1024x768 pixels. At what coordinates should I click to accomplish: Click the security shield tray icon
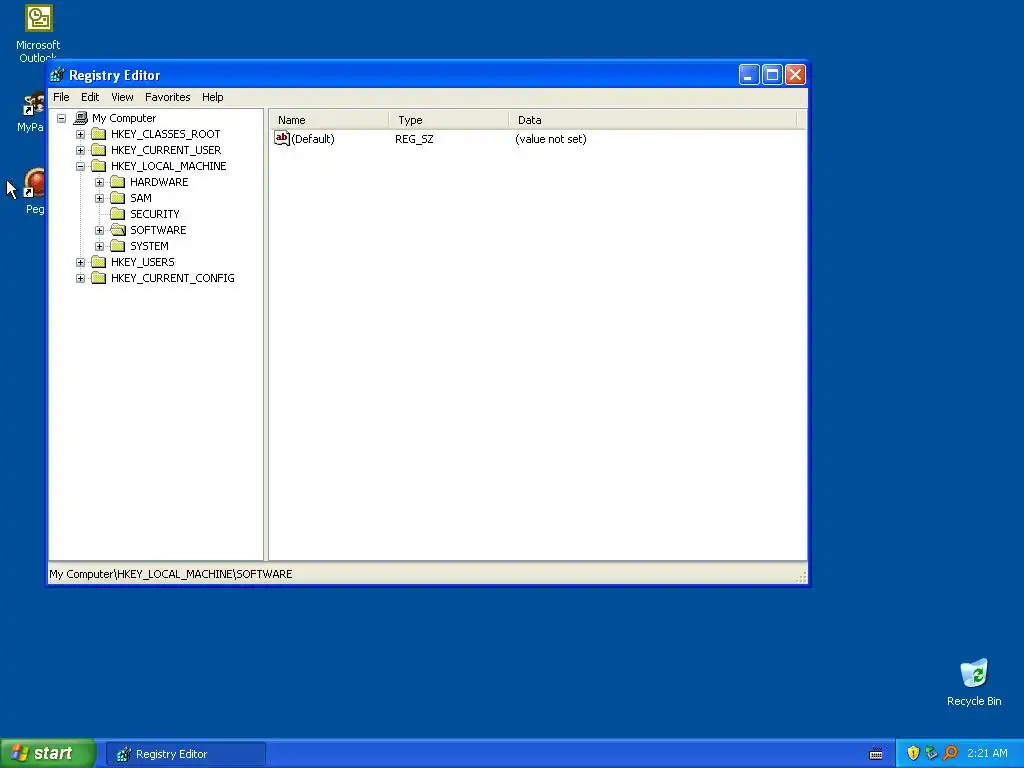pos(913,753)
